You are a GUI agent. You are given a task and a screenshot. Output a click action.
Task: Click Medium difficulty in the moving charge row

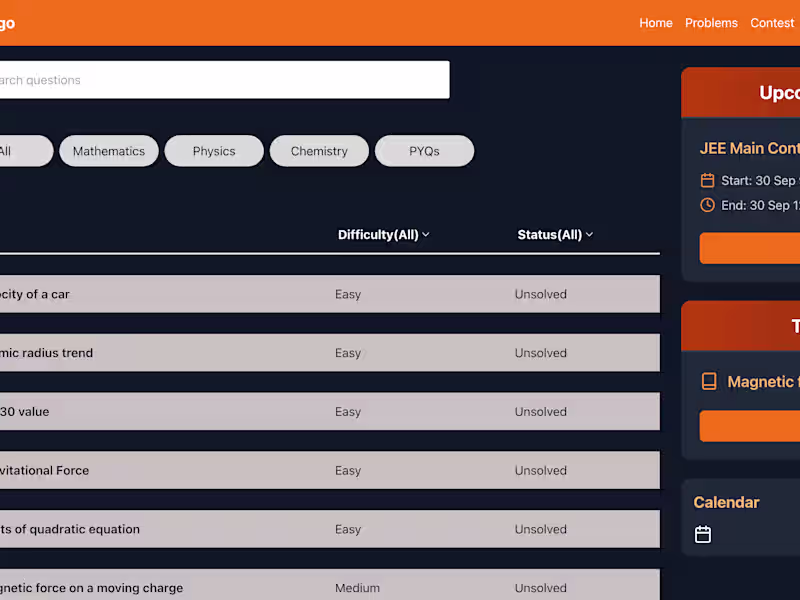357,588
